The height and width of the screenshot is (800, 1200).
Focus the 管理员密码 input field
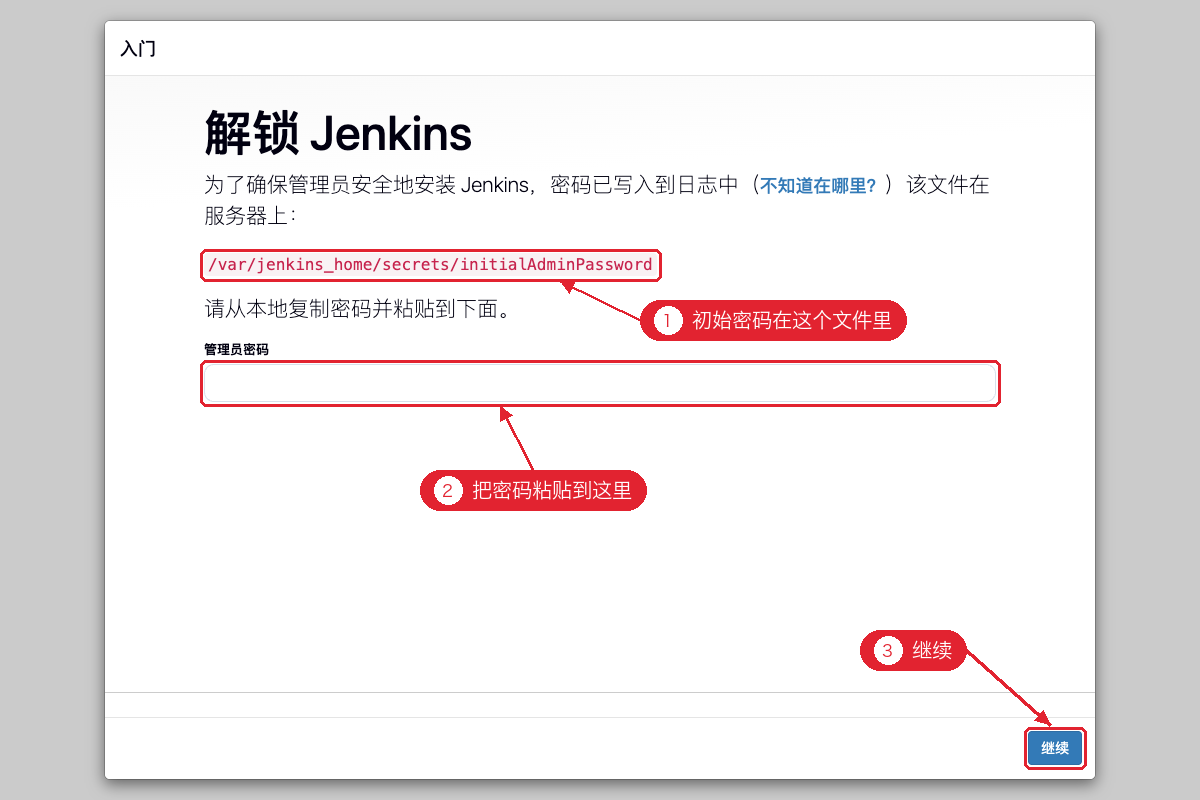click(x=600, y=384)
